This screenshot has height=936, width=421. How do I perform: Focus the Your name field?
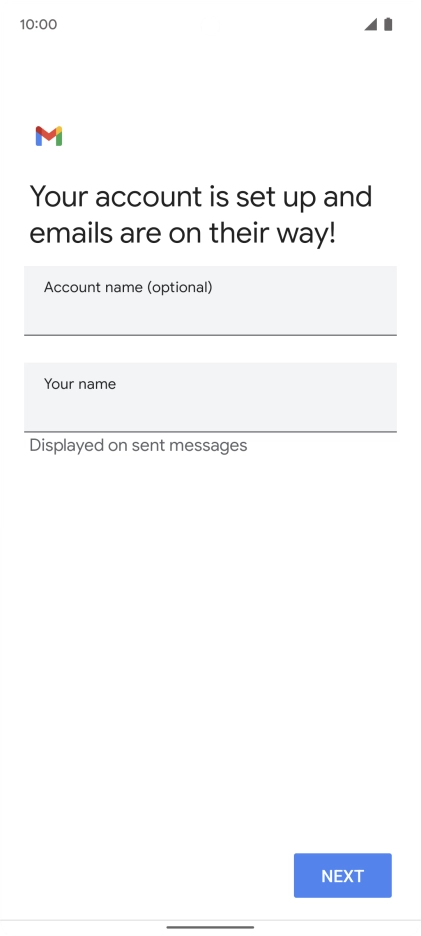210,398
